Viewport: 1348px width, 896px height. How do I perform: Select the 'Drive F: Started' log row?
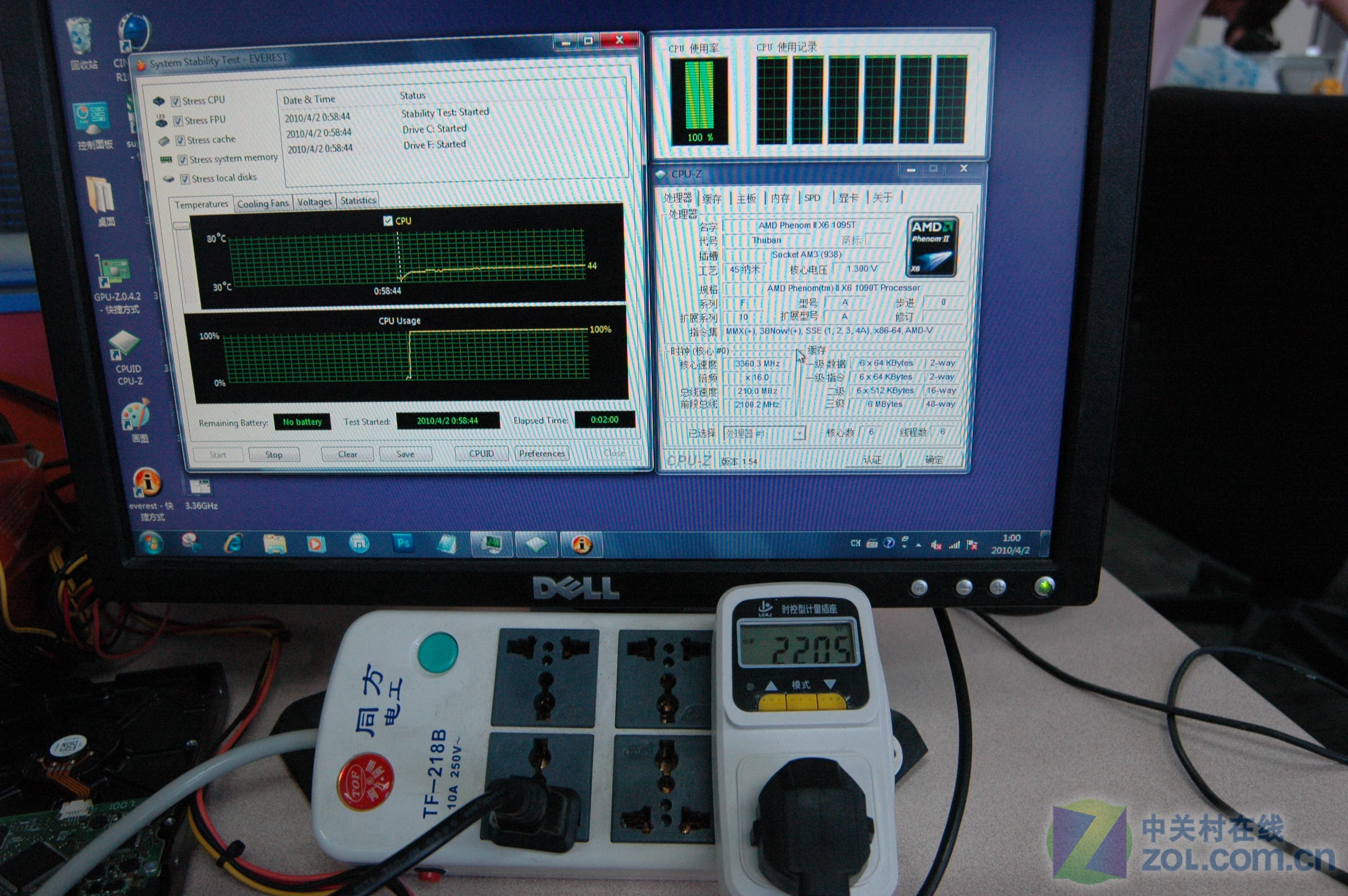click(434, 145)
